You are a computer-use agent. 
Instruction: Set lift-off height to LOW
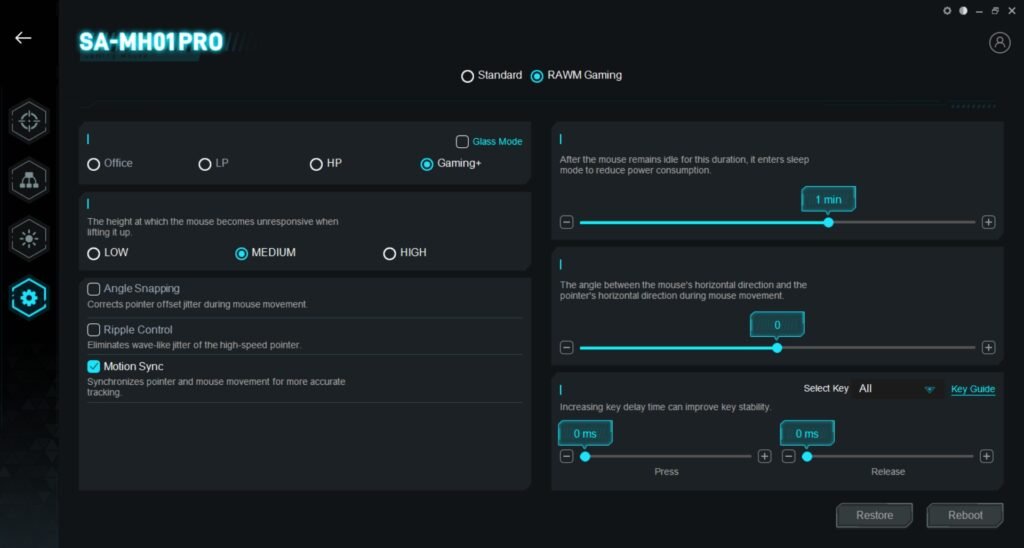[x=93, y=253]
